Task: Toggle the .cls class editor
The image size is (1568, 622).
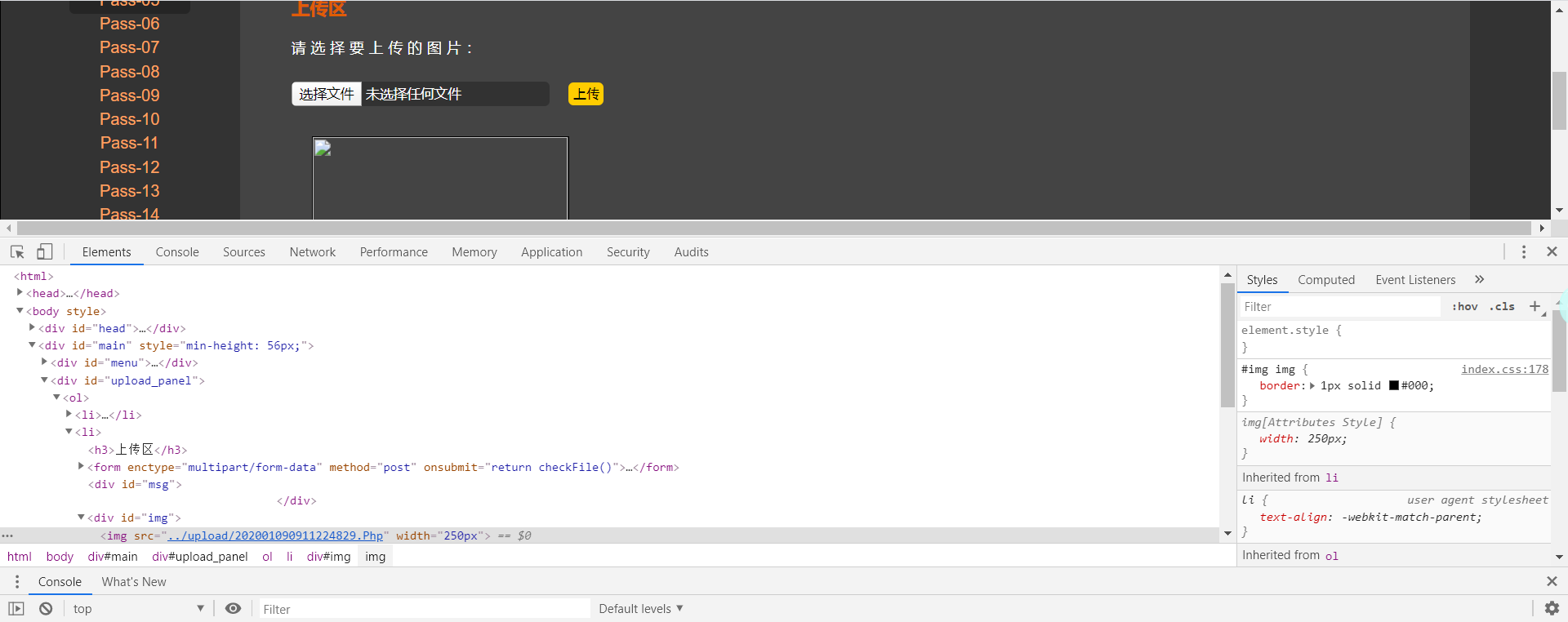Action: (x=1502, y=307)
